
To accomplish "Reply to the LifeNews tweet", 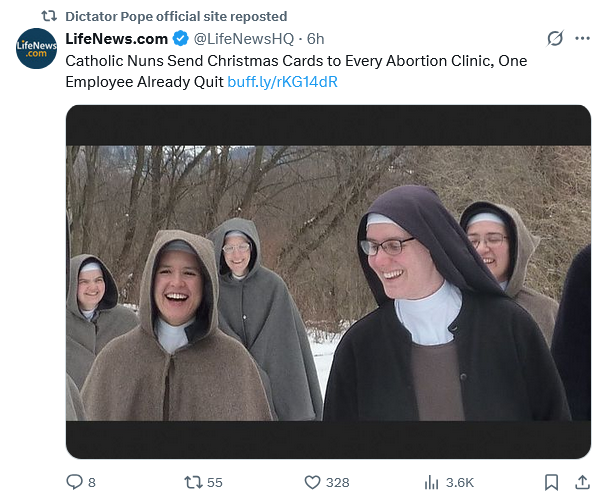I will click(74, 482).
